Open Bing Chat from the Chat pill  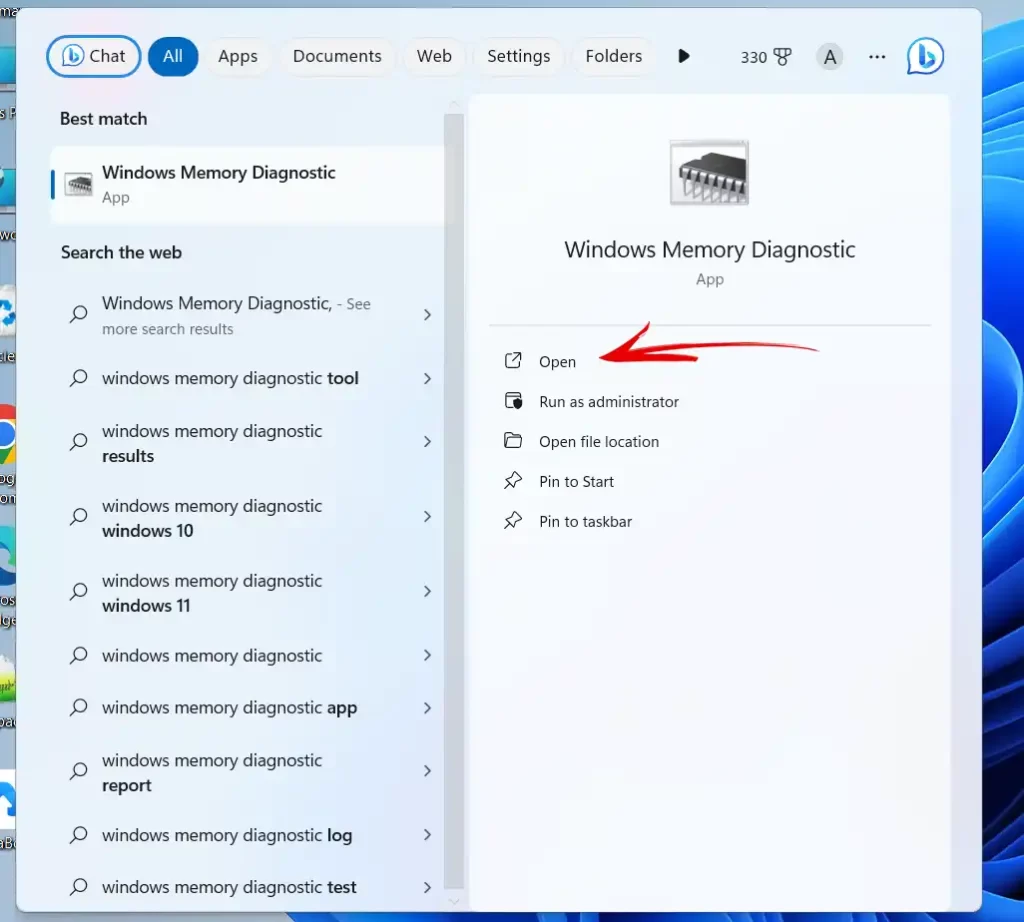93,56
